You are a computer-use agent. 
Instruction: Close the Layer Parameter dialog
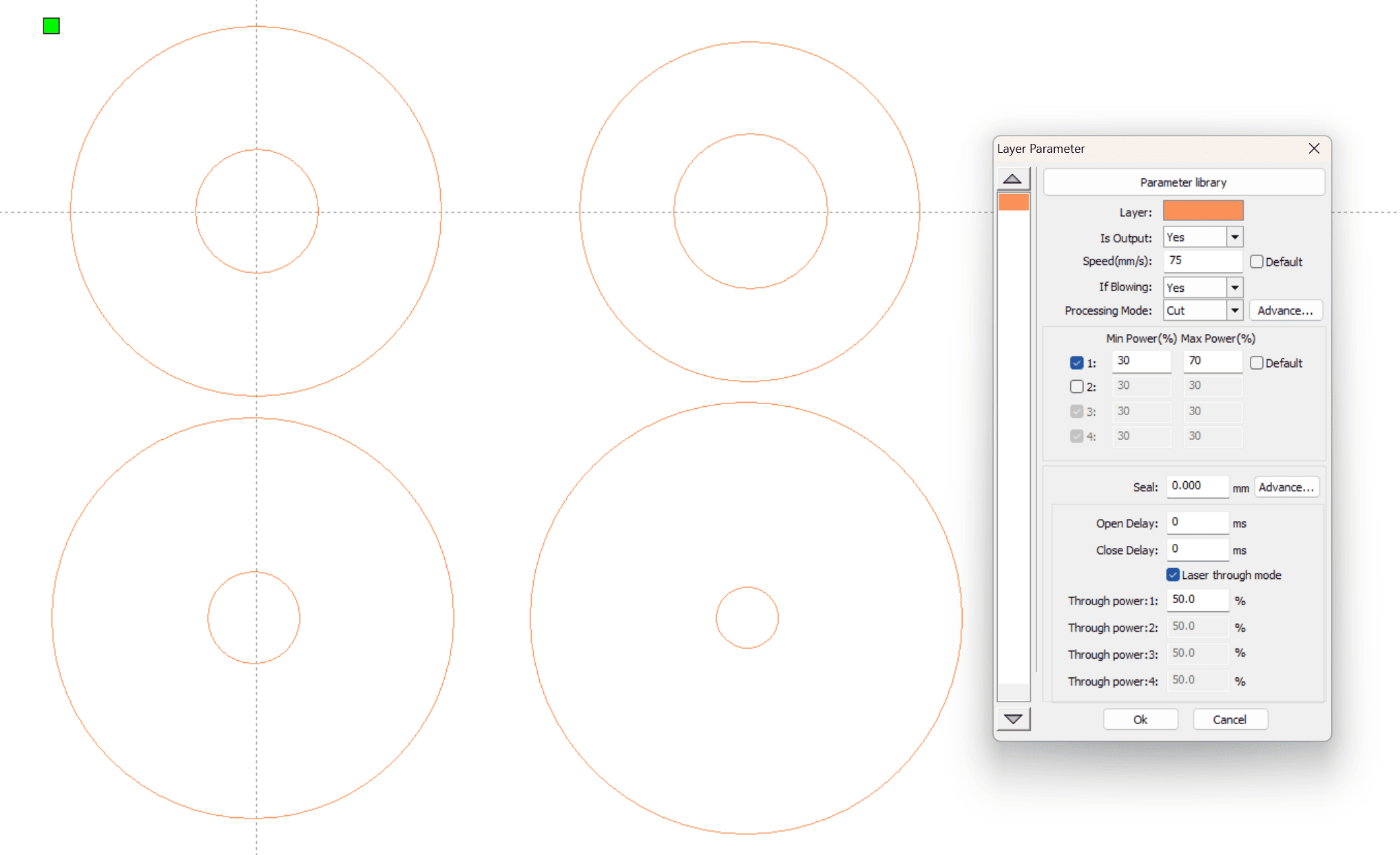coord(1314,149)
